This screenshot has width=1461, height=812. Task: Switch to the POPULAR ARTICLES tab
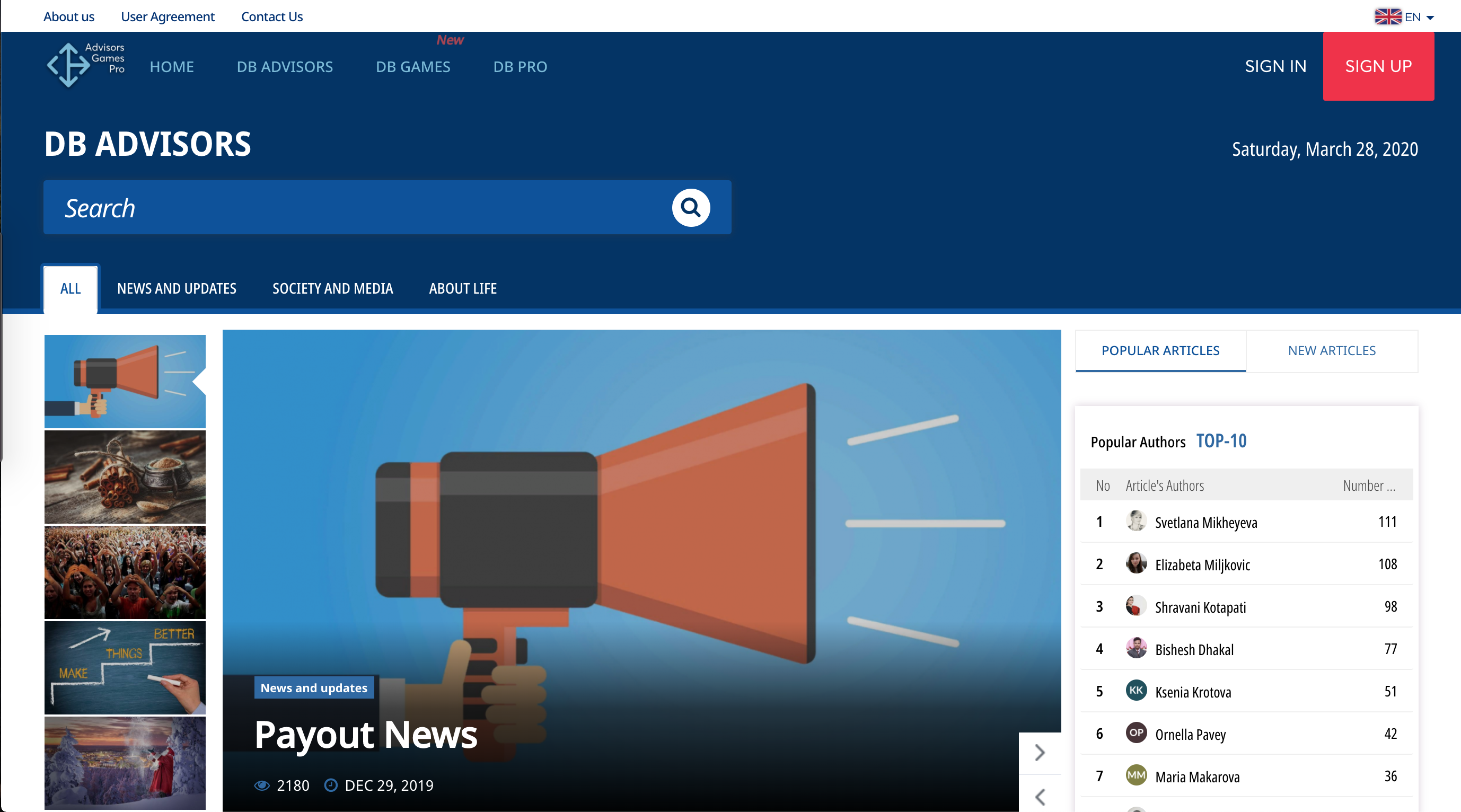click(1160, 350)
